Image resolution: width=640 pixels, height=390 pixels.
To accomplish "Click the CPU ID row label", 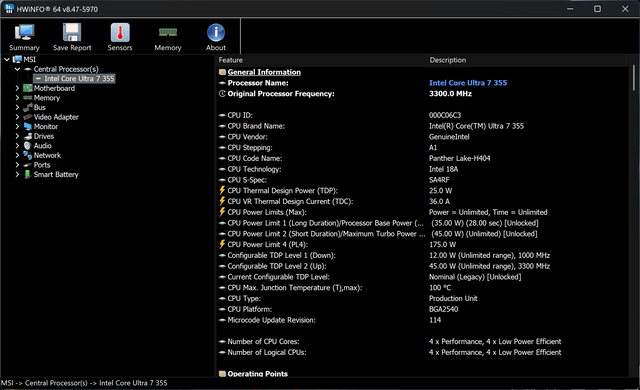I will coord(240,115).
